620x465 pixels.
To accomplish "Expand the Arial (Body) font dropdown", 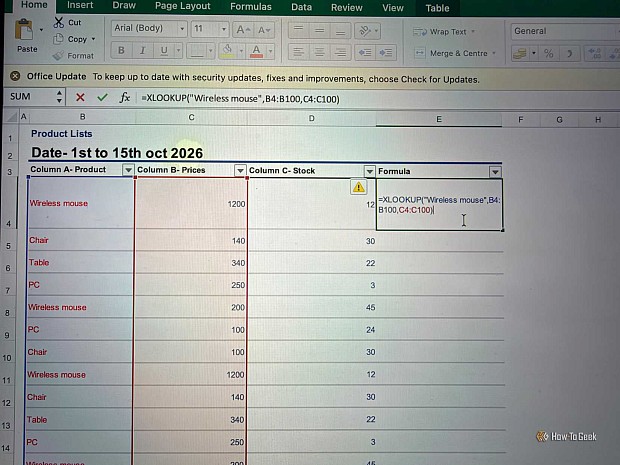I will coord(182,29).
